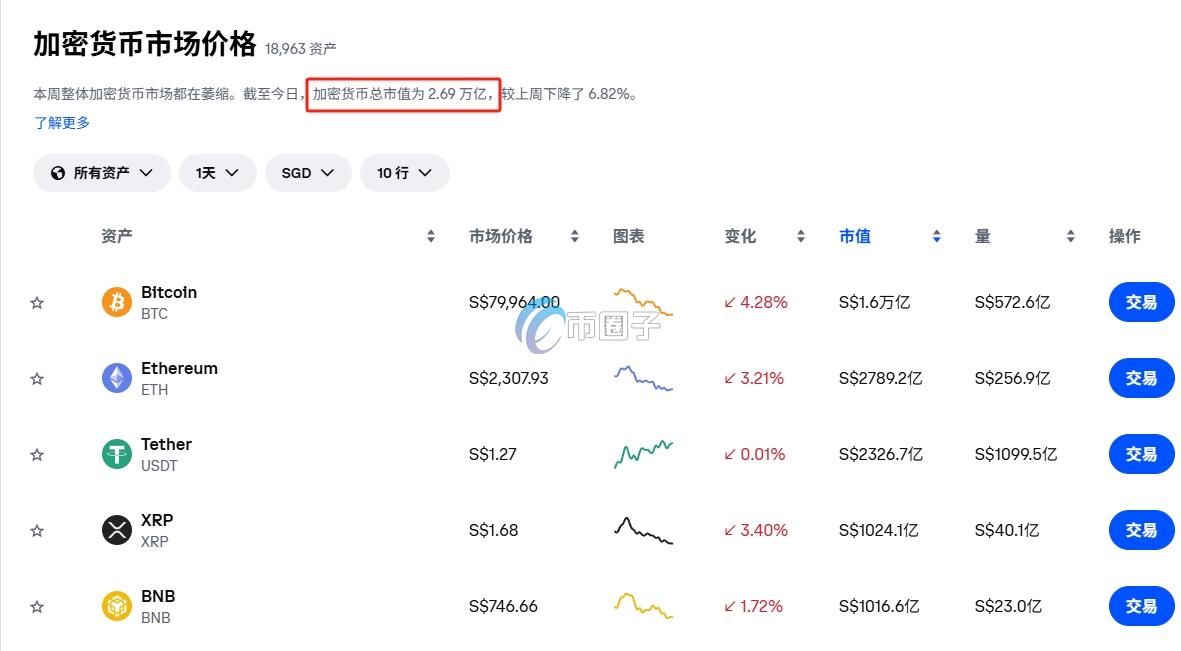Click Bitcoin price S$79,964.00

pos(514,302)
